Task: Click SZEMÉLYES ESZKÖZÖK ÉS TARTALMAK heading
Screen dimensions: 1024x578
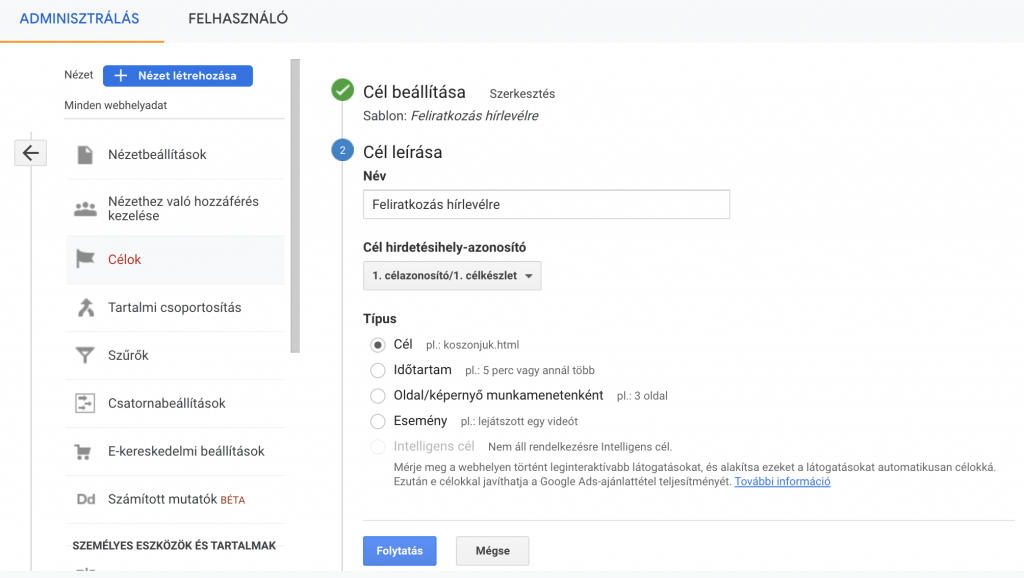Action: point(174,545)
